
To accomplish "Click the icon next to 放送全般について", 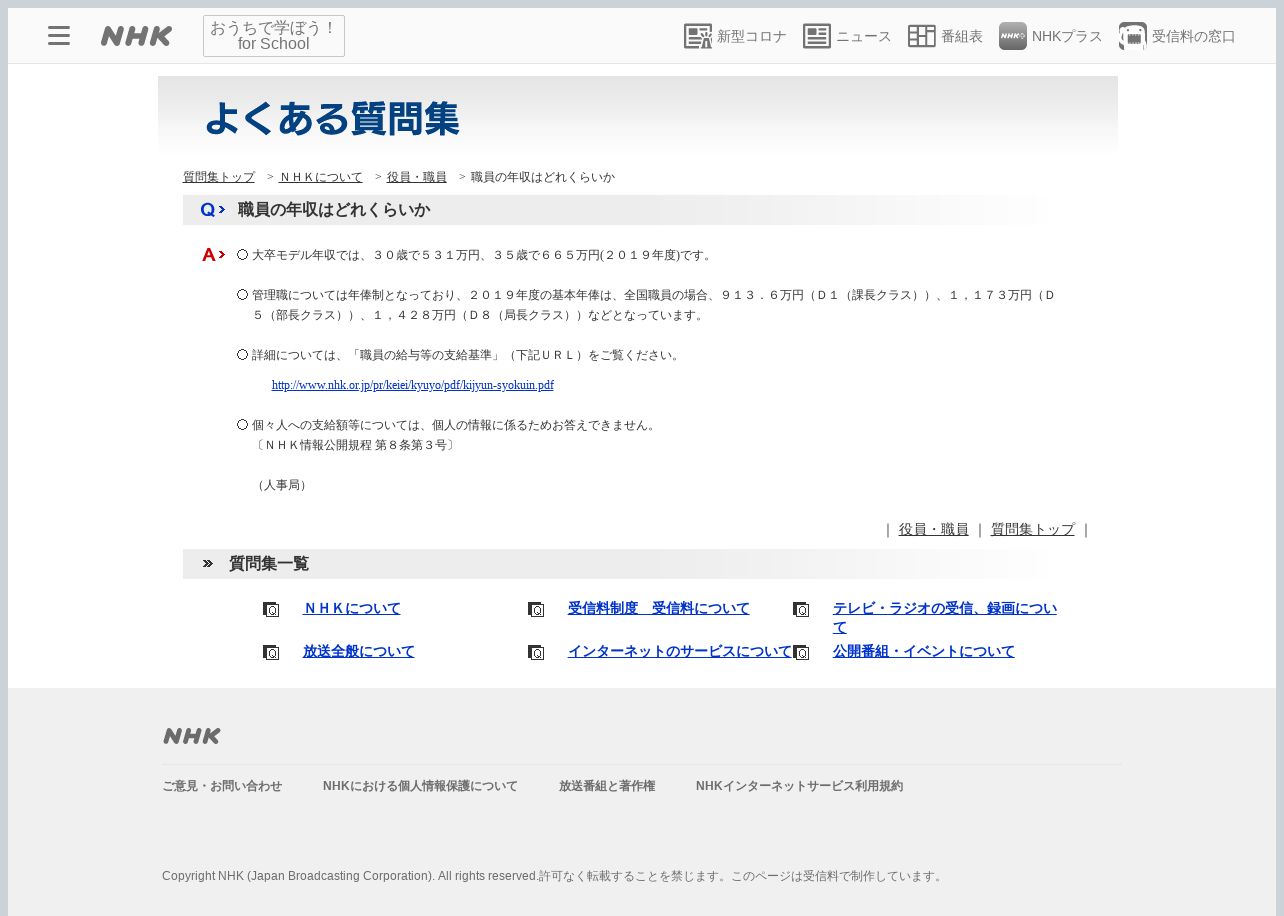I will coord(271,652).
